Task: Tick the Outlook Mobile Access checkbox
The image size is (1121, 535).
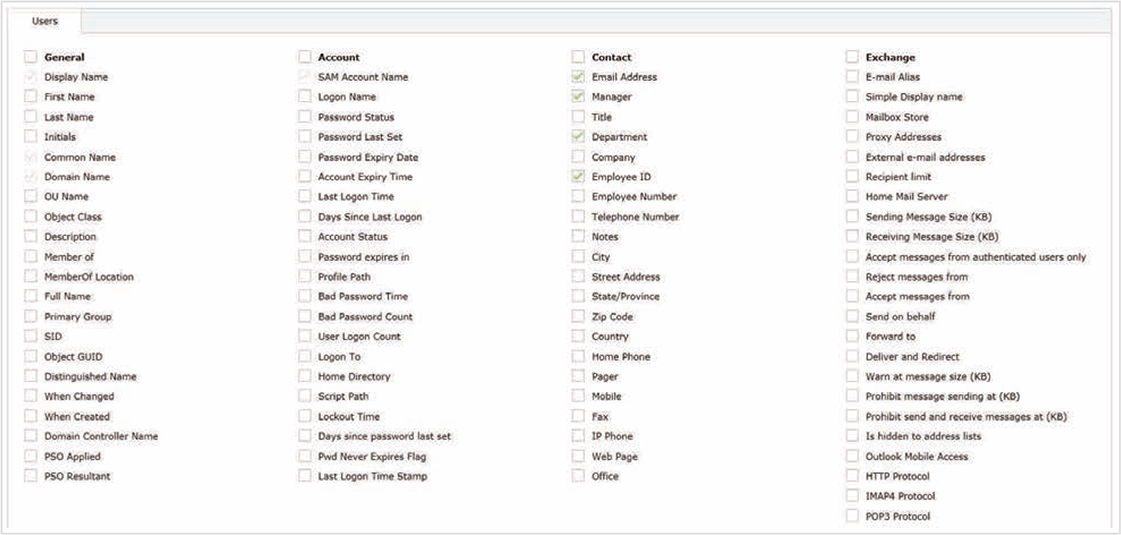Action: tap(852, 456)
